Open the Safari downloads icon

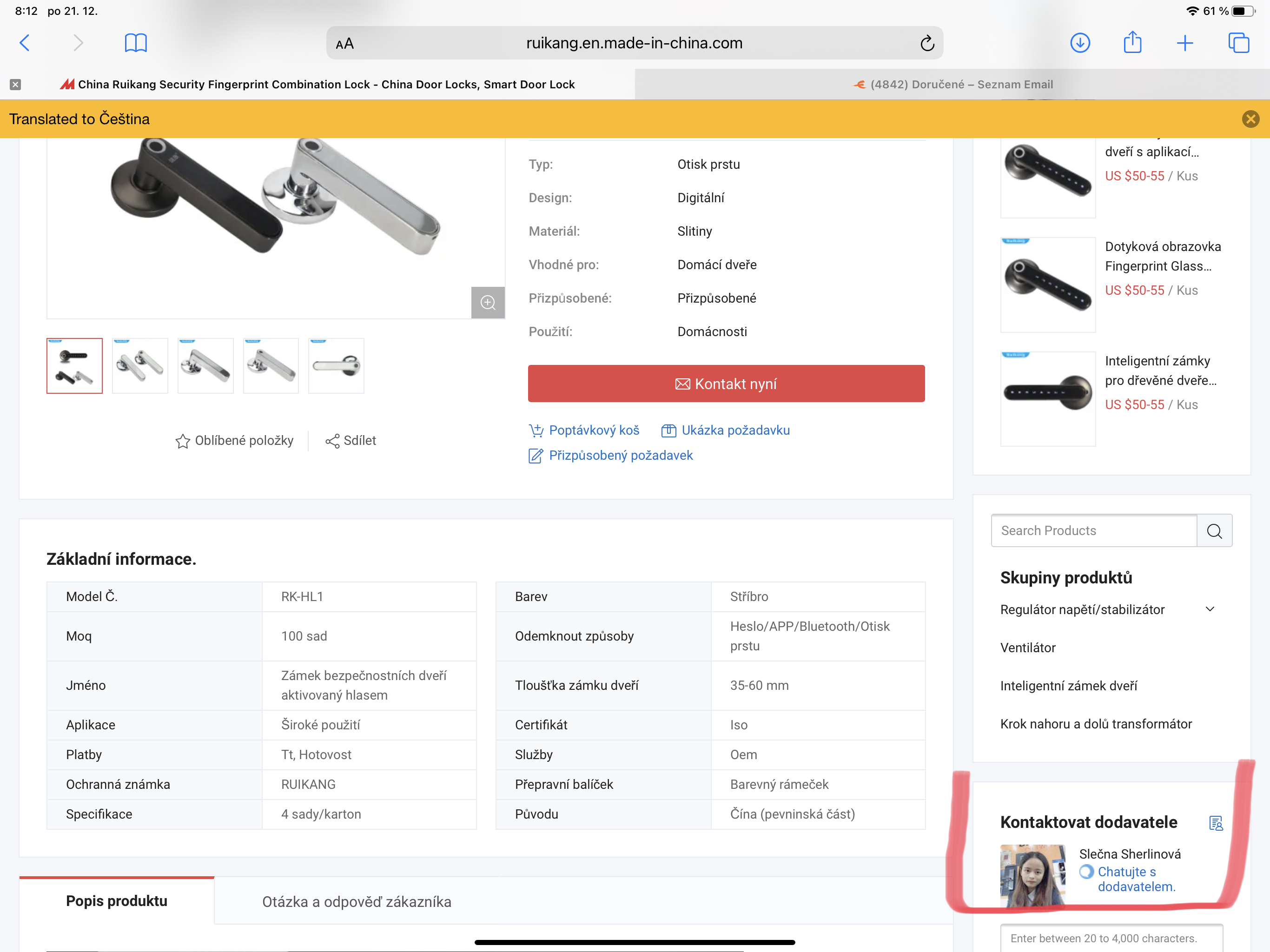pos(1079,43)
